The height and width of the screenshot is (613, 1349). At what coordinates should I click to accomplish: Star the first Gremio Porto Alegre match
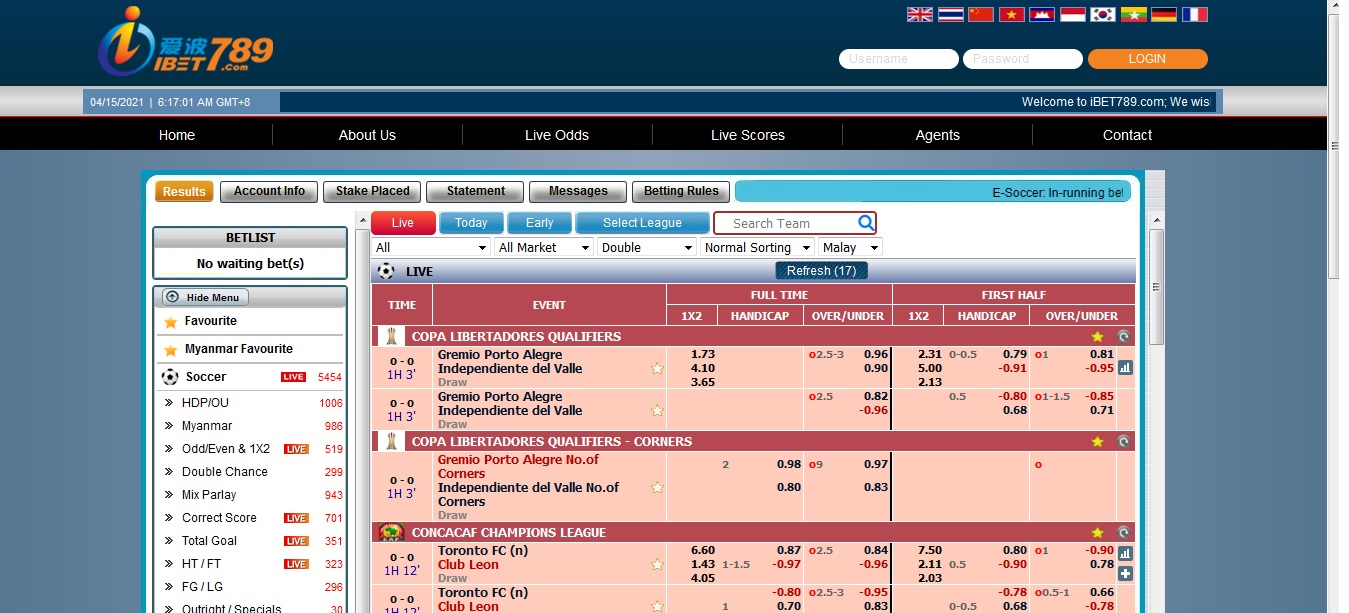coord(657,368)
